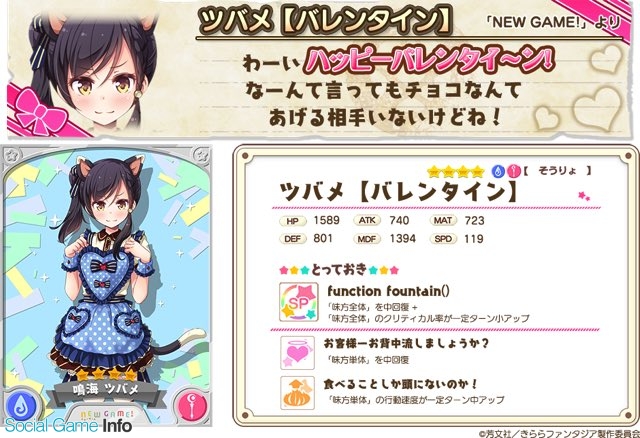This screenshot has height=438, width=640.
Task: Click the ATK stat label
Action: 367,221
